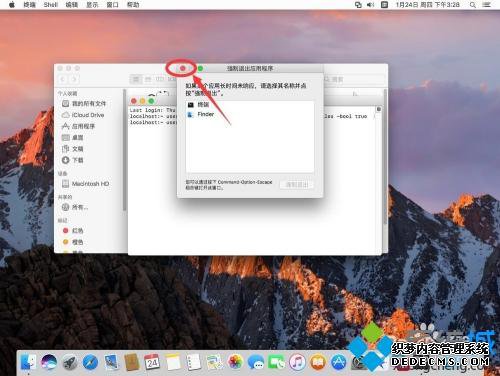Viewport: 500px width, 376px height.
Task: Open Photos app in the Dock
Action: coord(235,362)
